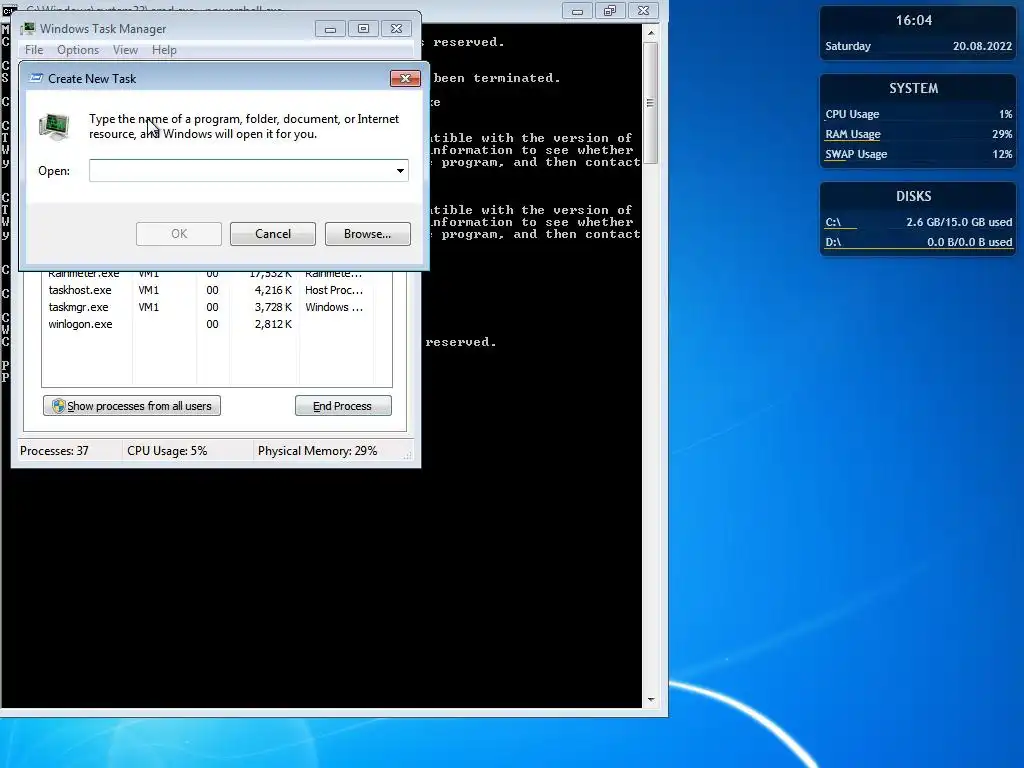
Task: Open the D:\ drive link in DISKS widget
Action: (x=833, y=242)
